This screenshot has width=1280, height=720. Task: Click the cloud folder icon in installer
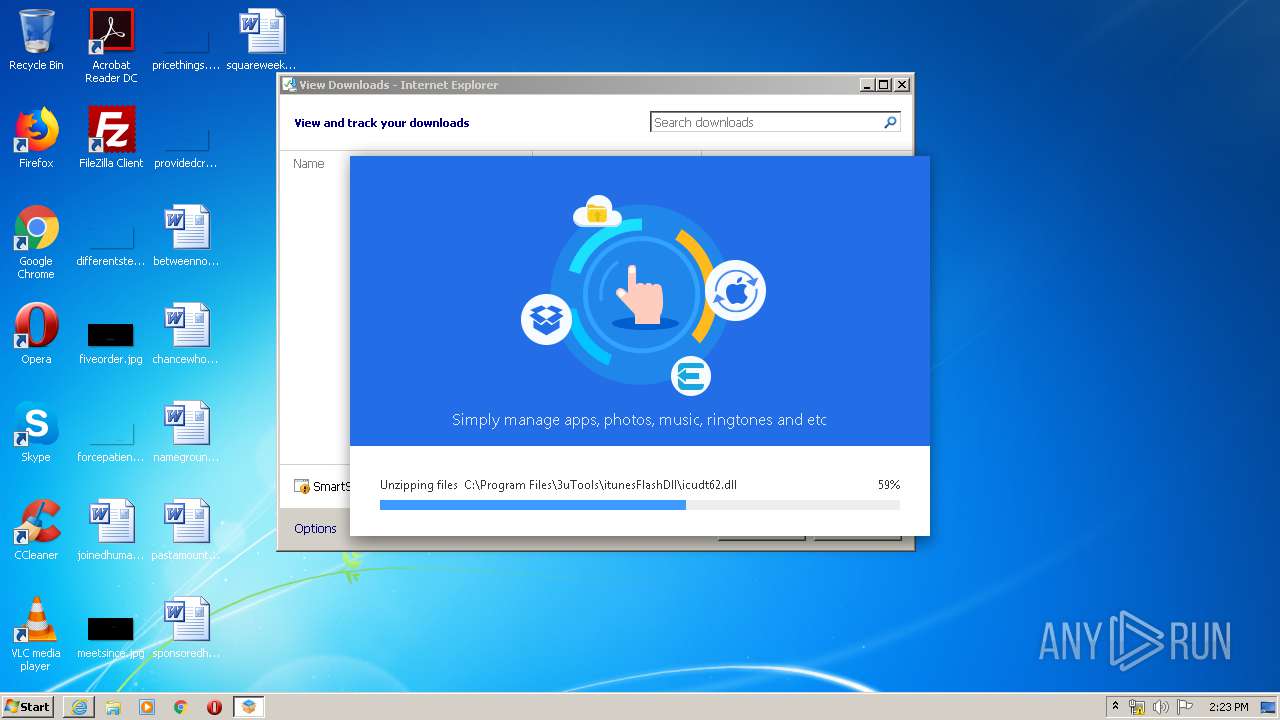[x=597, y=212]
